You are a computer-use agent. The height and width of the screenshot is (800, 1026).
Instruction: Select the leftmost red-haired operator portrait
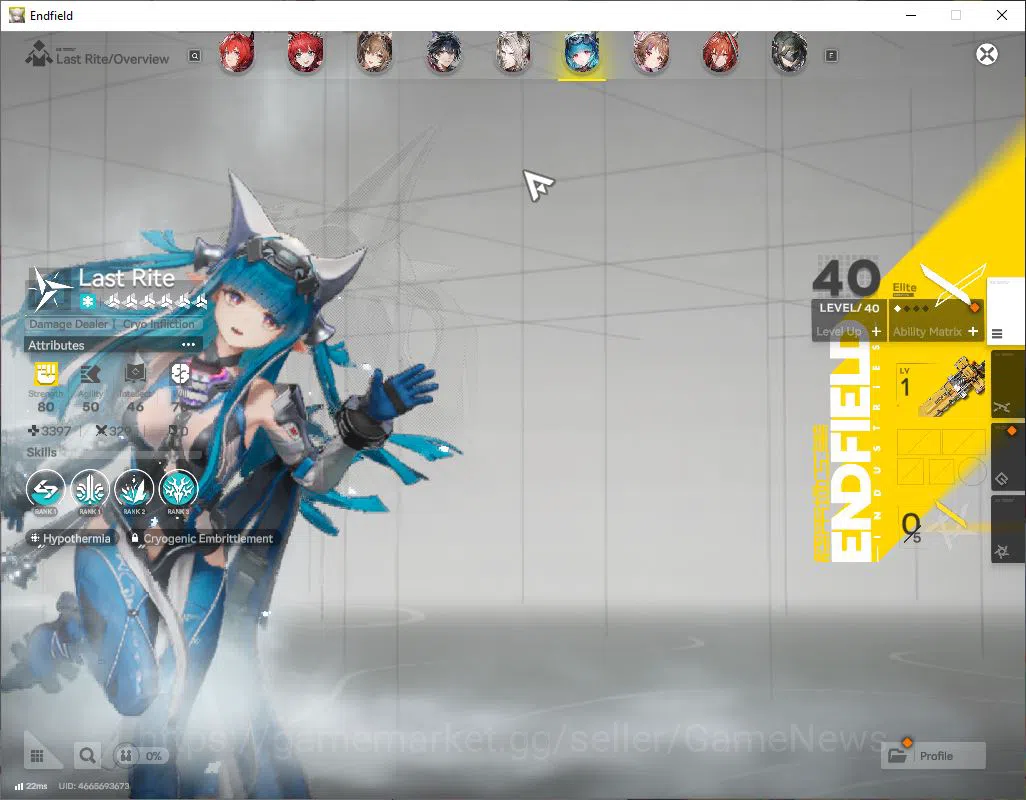[236, 54]
